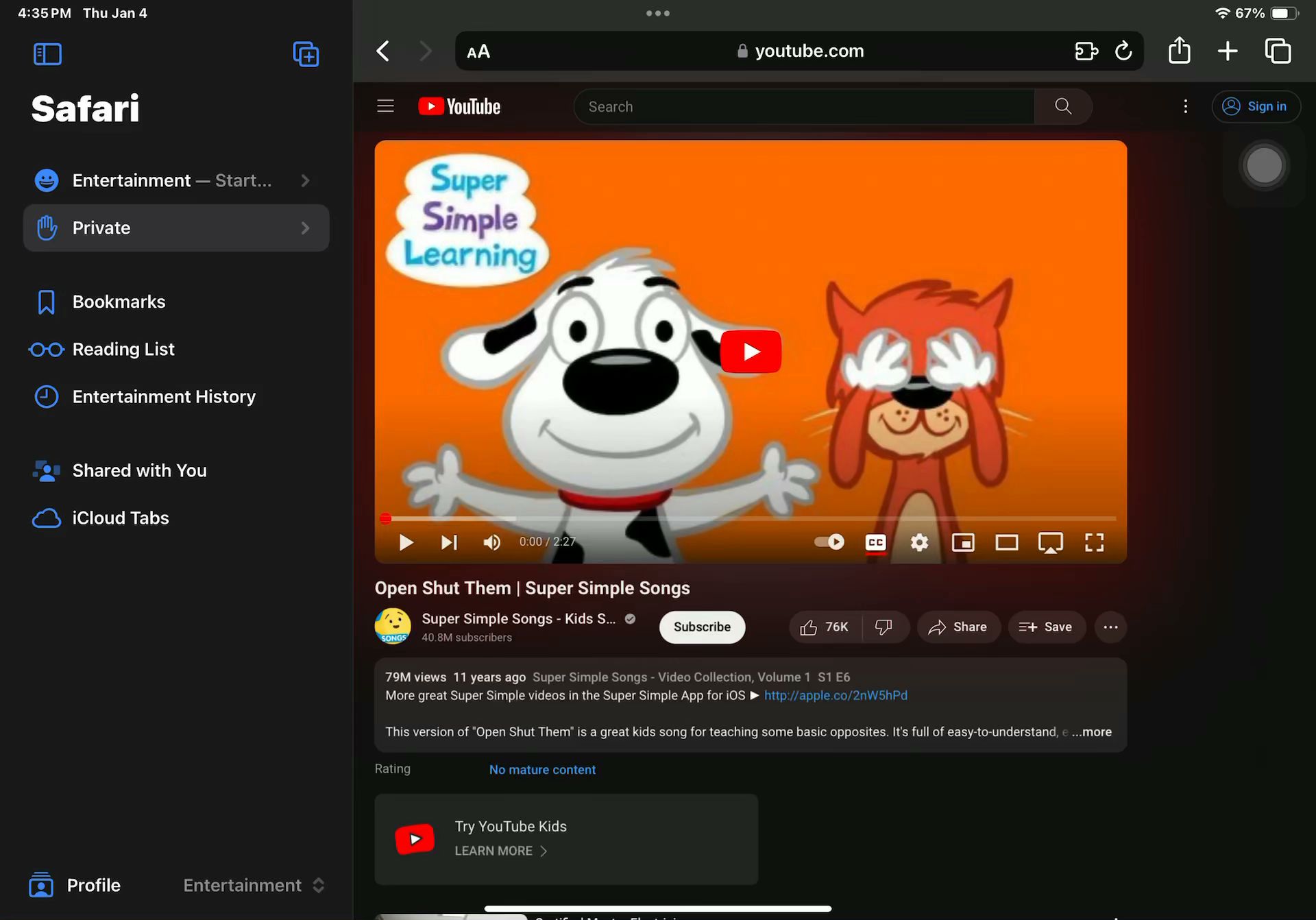The image size is (1316, 920).
Task: Open Profile Entertainment dropdown selector
Action: click(x=254, y=885)
